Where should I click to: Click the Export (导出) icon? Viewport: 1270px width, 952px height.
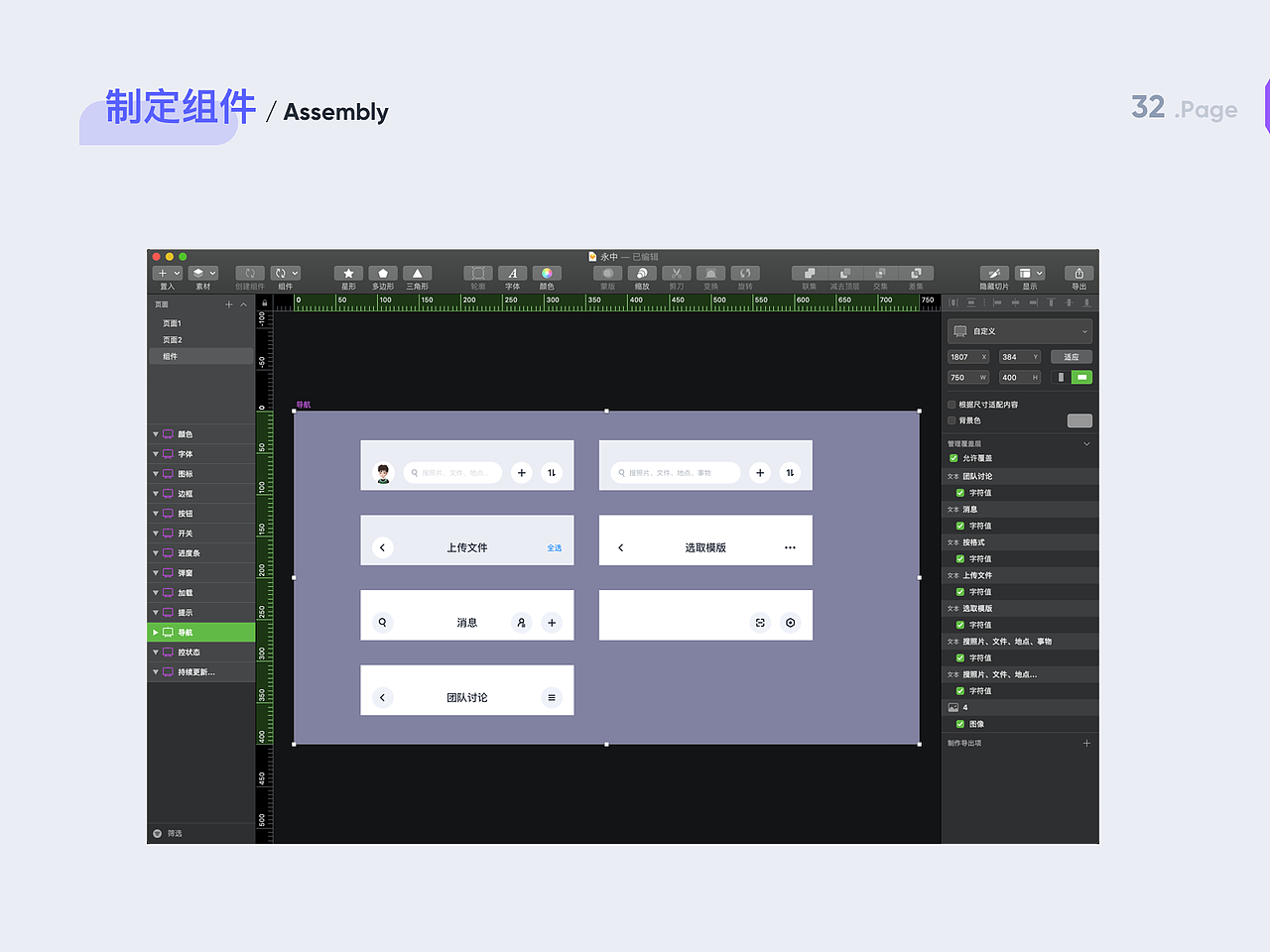(x=1078, y=273)
